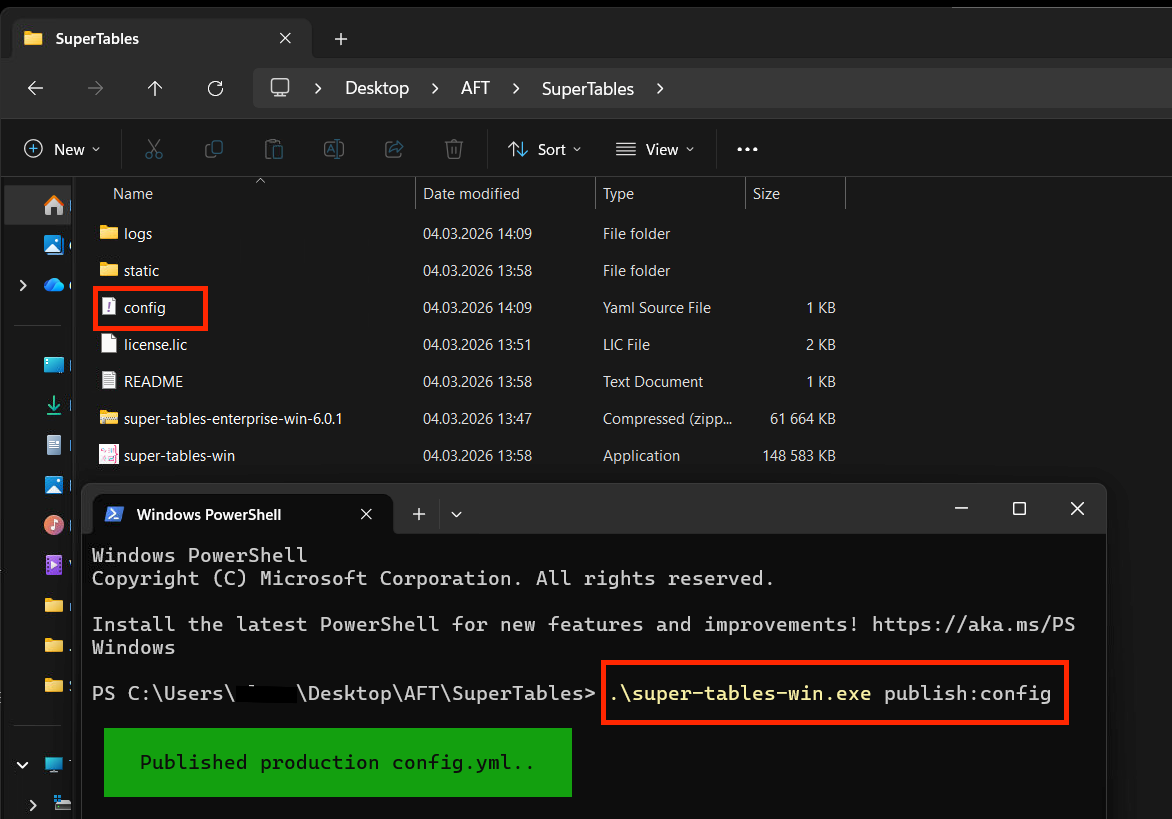Click AFT in the breadcrumb path
This screenshot has height=819, width=1172.
pos(475,88)
